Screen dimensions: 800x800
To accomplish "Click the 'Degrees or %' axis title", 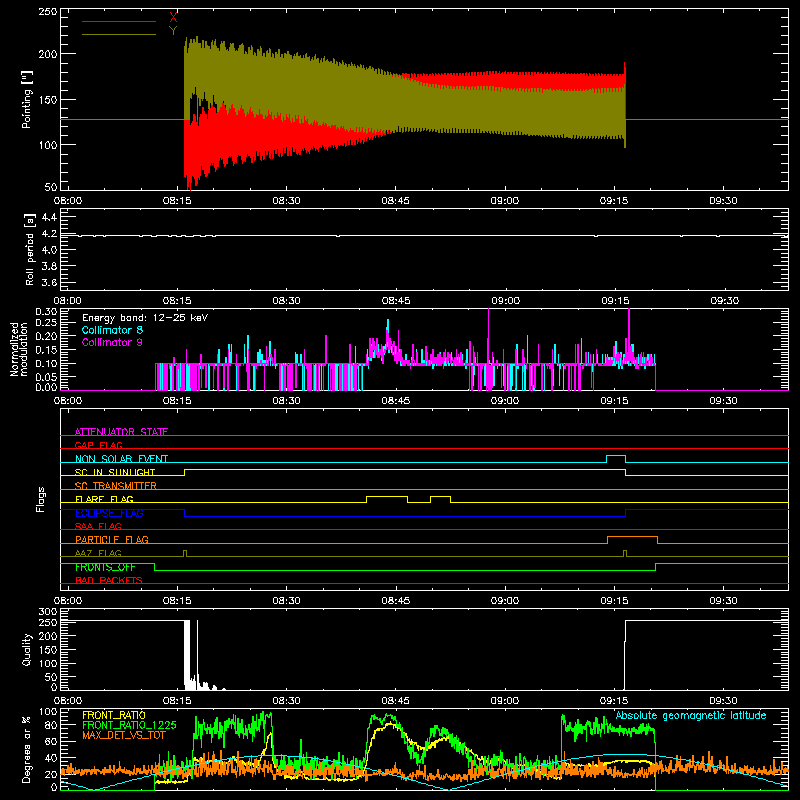I will (x=26, y=749).
